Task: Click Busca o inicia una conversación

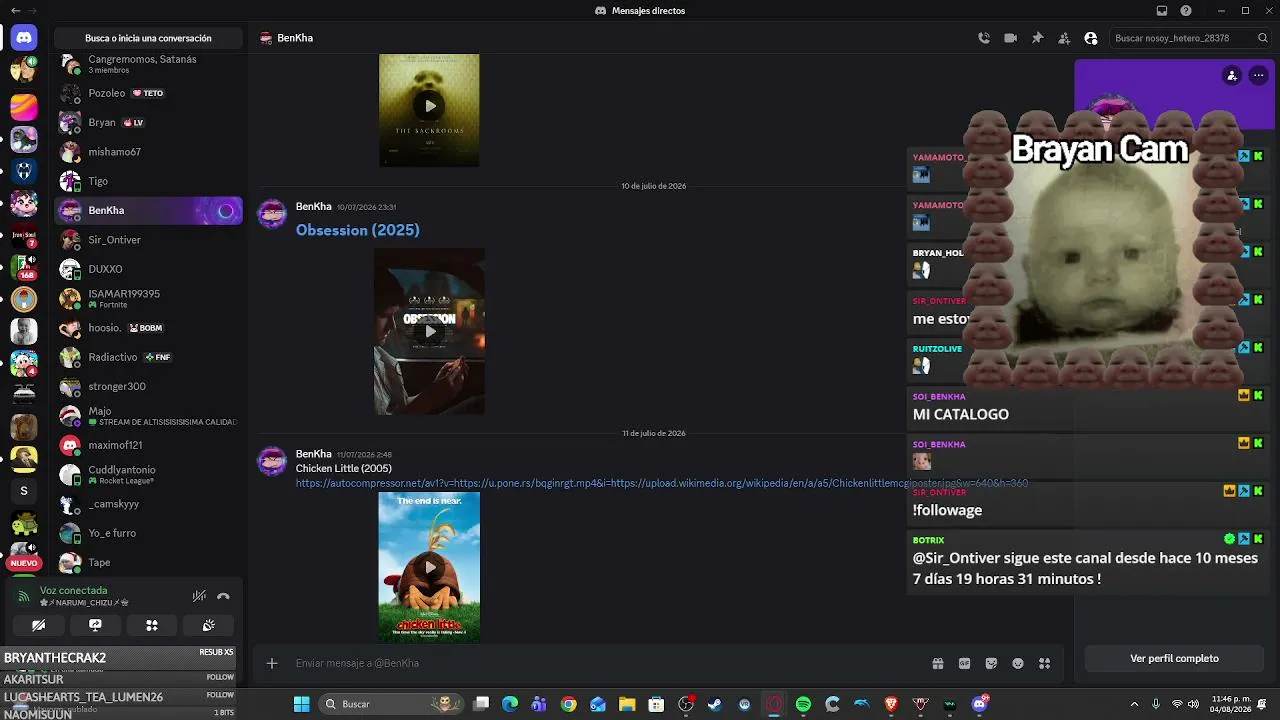Action: point(148,38)
